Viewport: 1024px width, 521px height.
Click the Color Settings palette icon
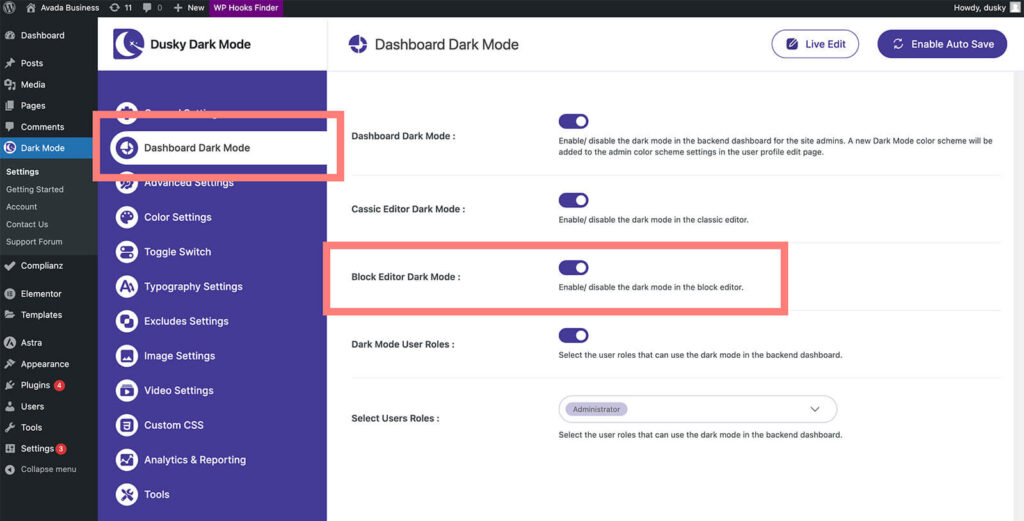tap(127, 217)
